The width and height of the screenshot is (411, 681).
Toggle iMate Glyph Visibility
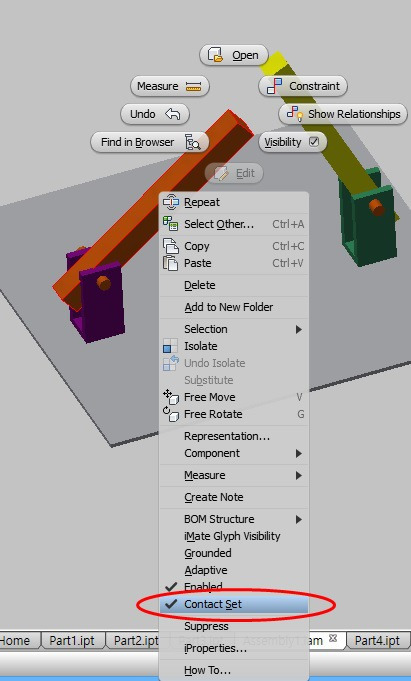[234, 536]
